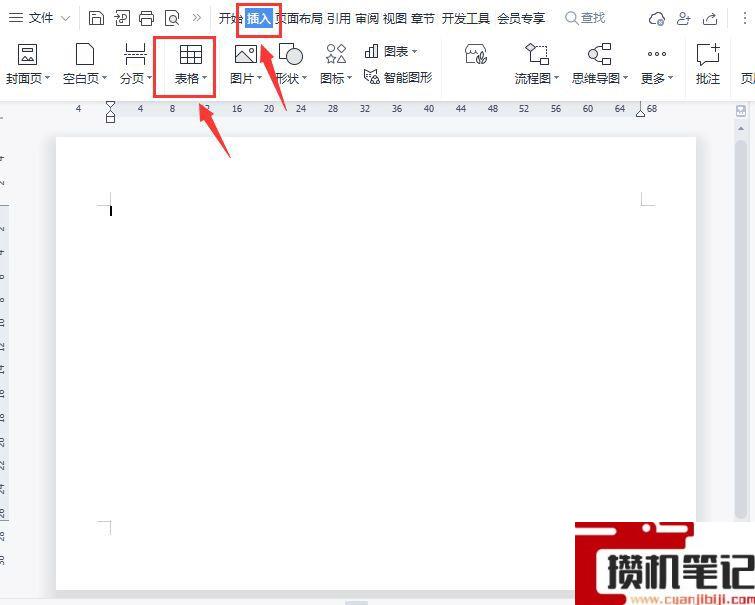Click the 智能图形 smart graphics button
755x605 pixels.
coord(398,77)
